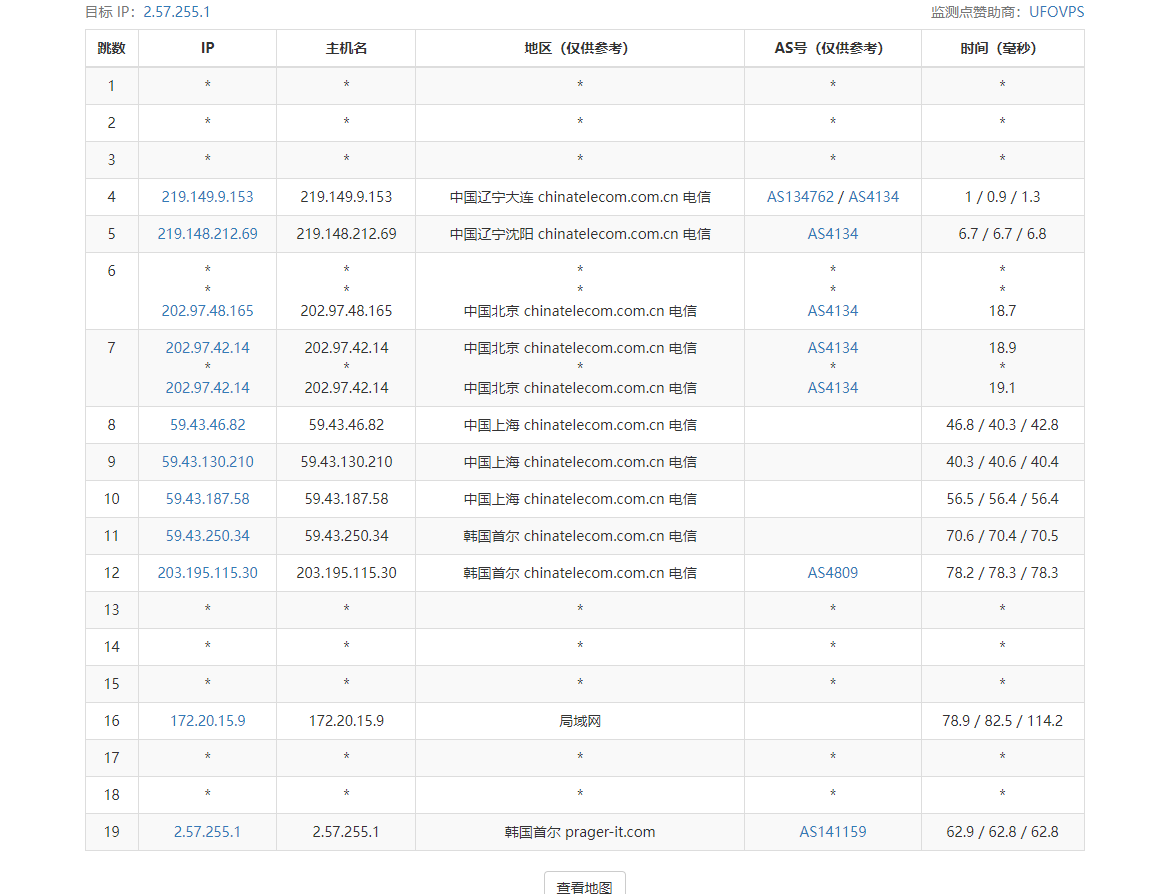Open the UFOVPS sponsor link

[1056, 12]
